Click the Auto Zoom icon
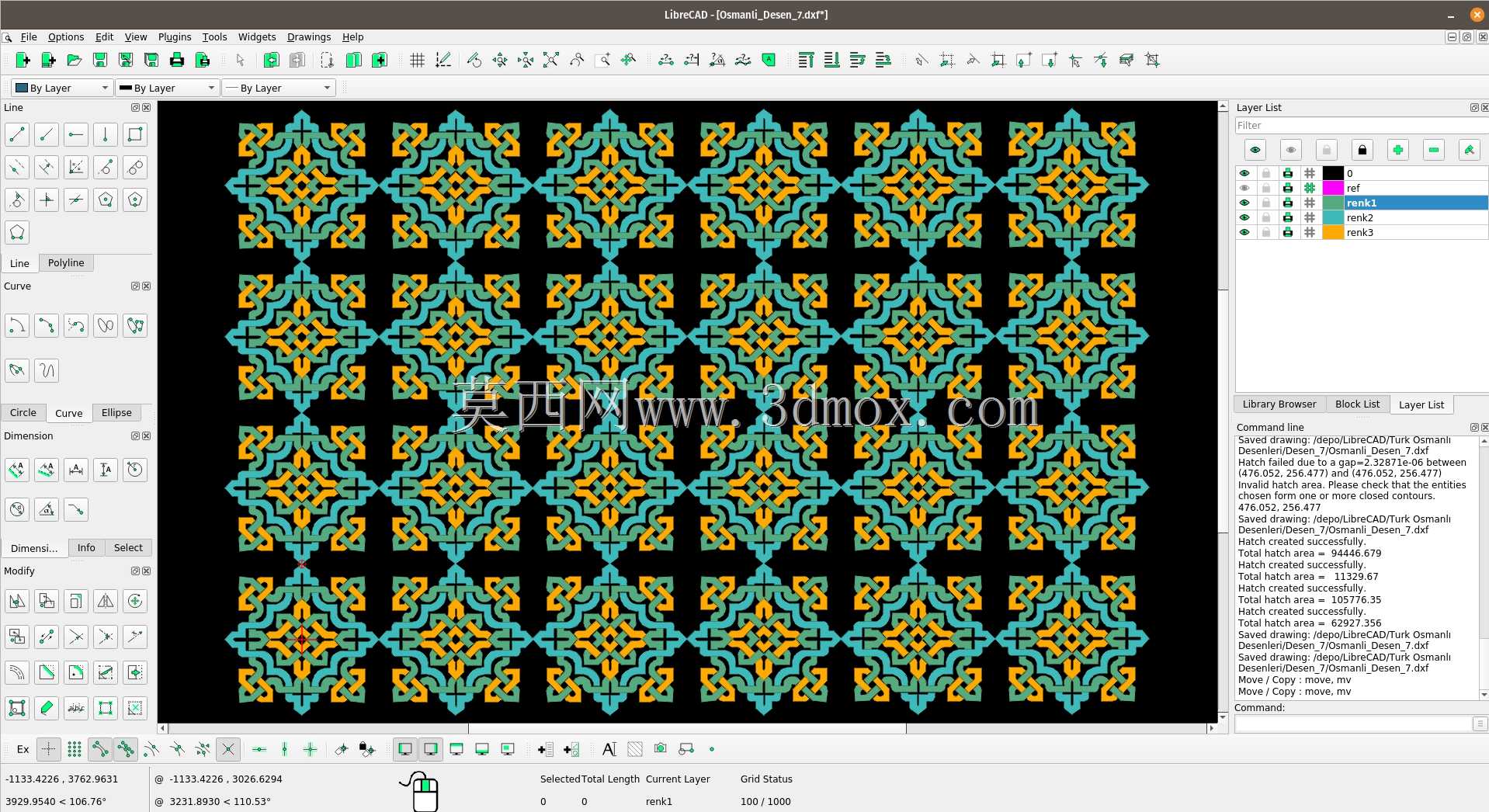This screenshot has width=1489, height=812. click(x=550, y=60)
